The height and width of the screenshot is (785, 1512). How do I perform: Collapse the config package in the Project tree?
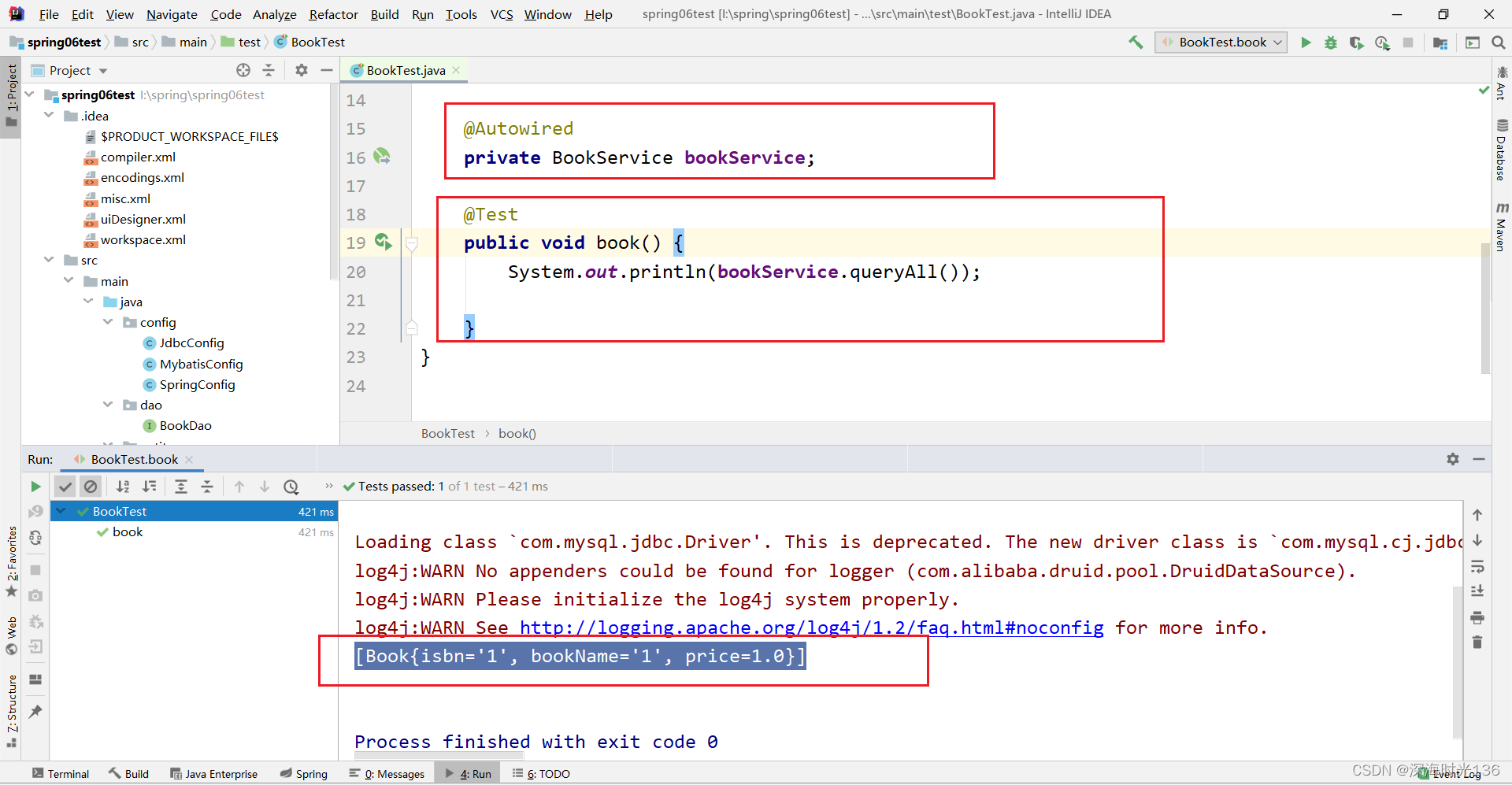pos(108,322)
